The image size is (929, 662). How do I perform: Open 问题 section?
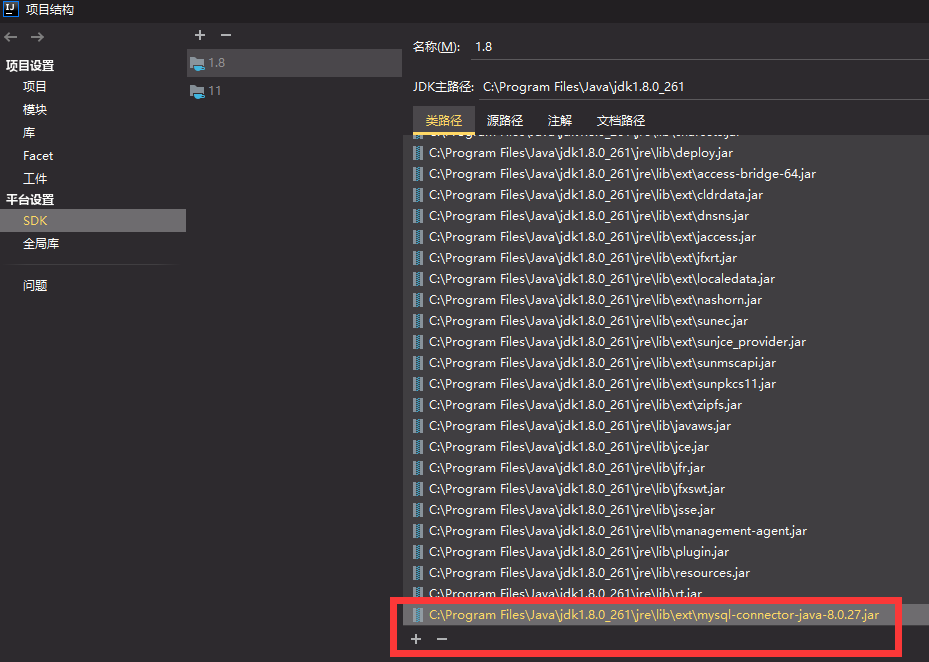[35, 286]
